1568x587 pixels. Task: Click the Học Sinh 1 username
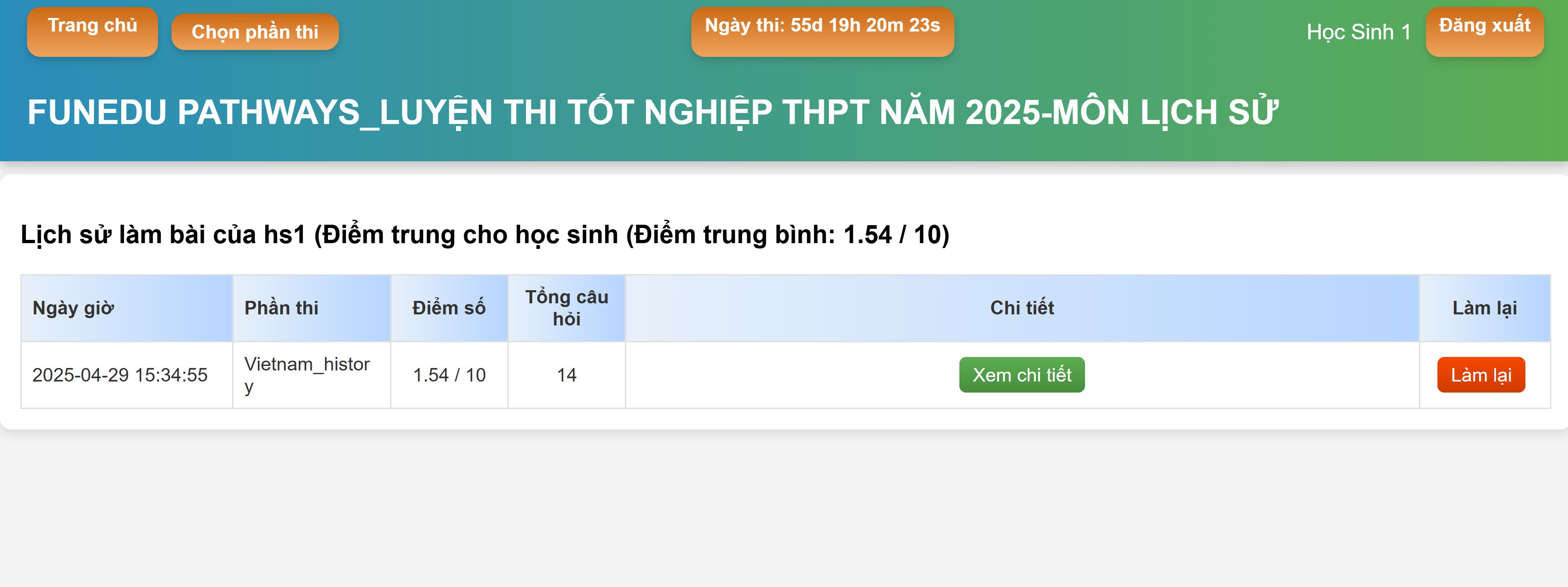pyautogui.click(x=1358, y=32)
